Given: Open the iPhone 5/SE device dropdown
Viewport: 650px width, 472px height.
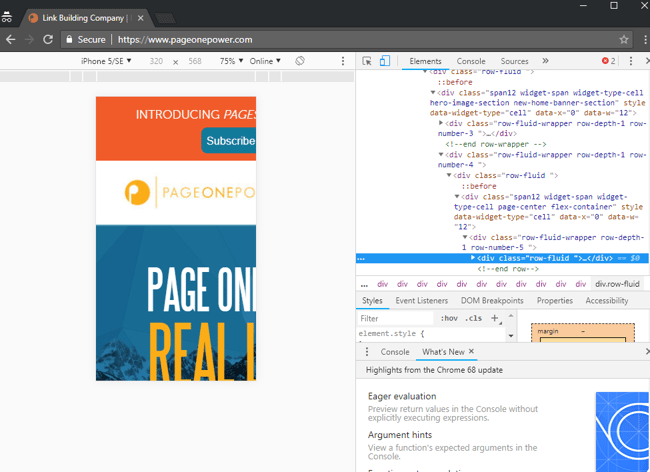Looking at the screenshot, I should point(106,61).
